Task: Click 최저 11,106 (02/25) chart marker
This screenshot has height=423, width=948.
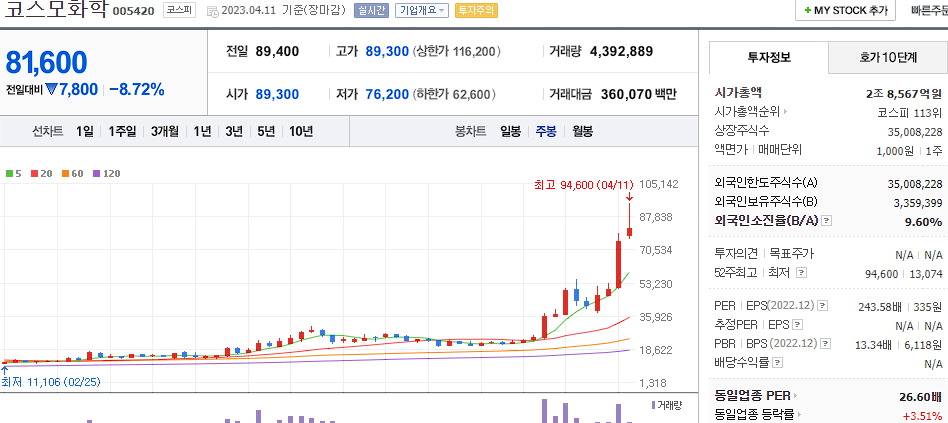Action: click(x=51, y=382)
